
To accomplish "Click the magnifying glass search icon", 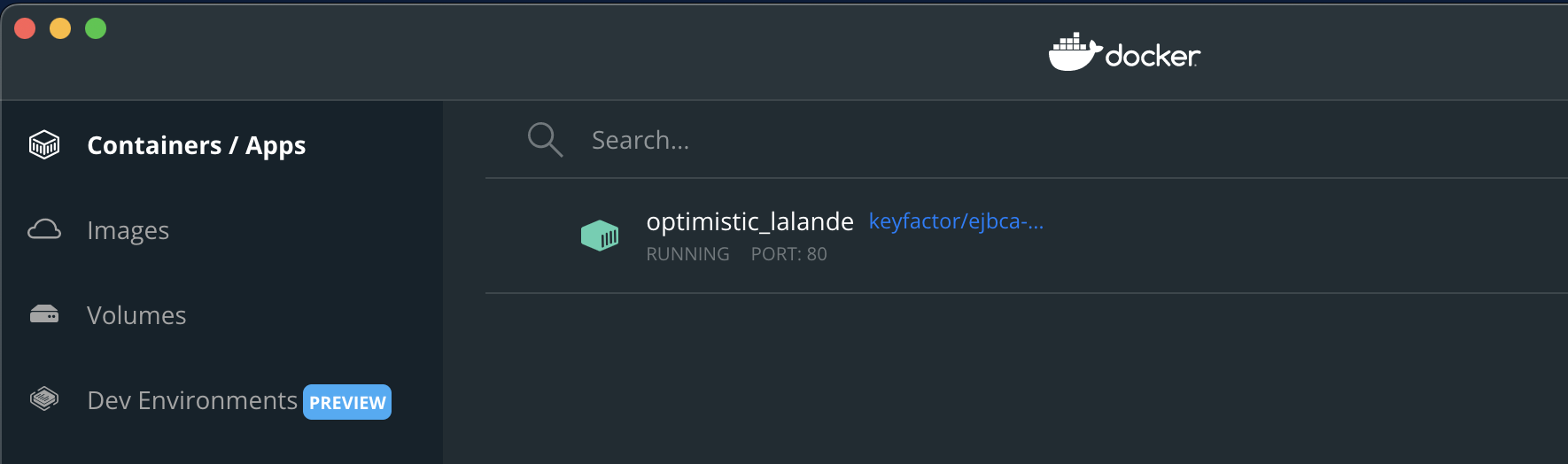I will pos(545,140).
